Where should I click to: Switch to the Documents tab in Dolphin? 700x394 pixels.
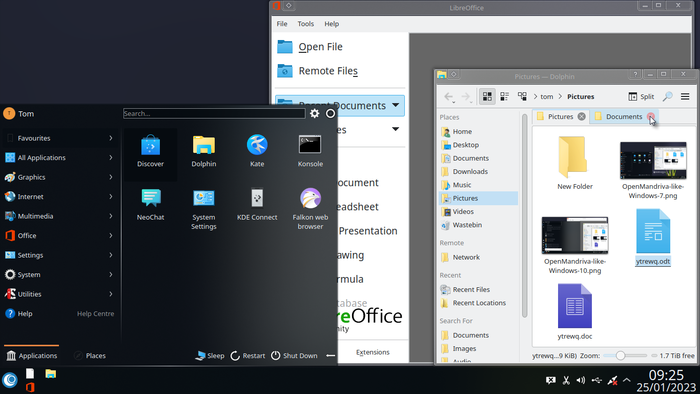[623, 116]
